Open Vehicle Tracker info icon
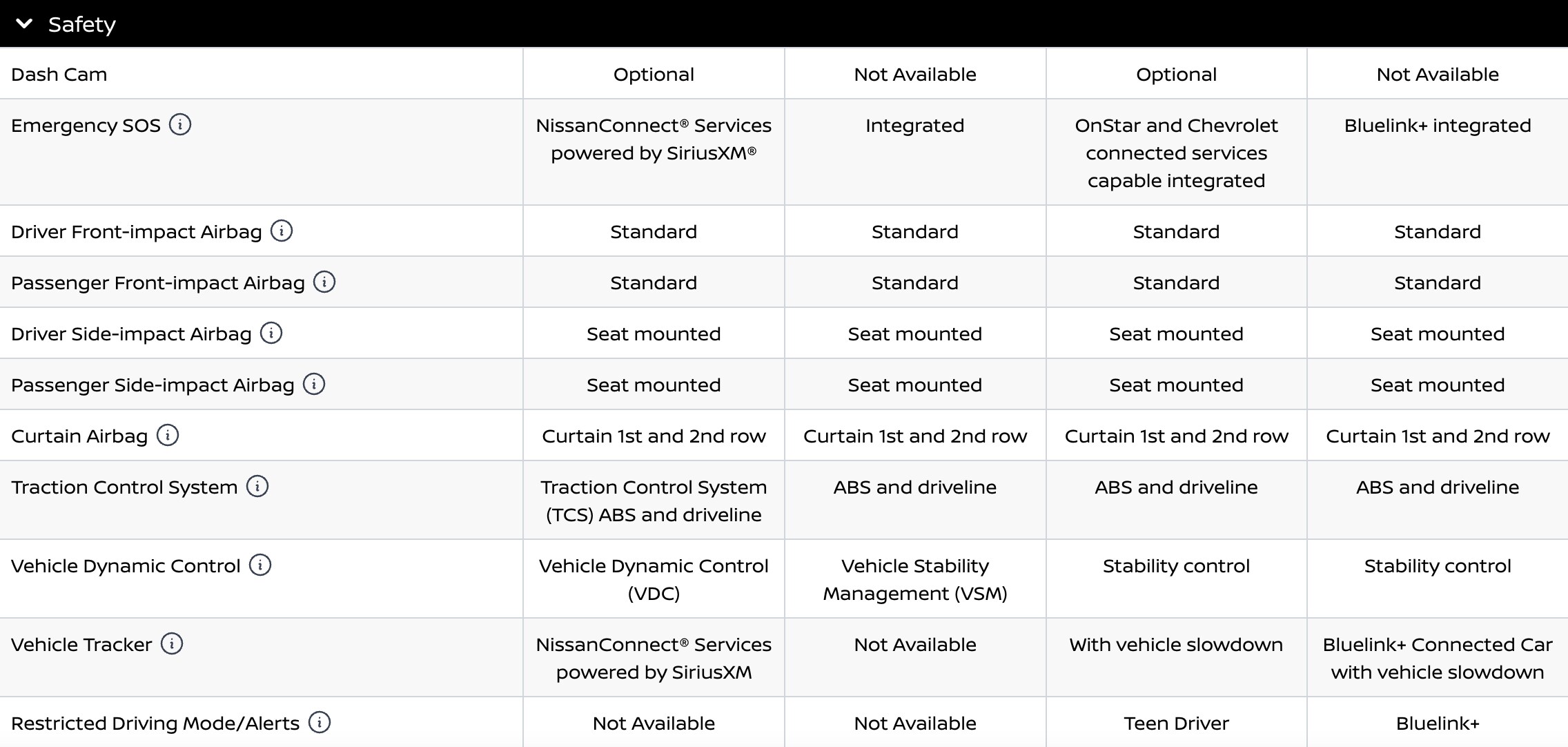 click(172, 643)
